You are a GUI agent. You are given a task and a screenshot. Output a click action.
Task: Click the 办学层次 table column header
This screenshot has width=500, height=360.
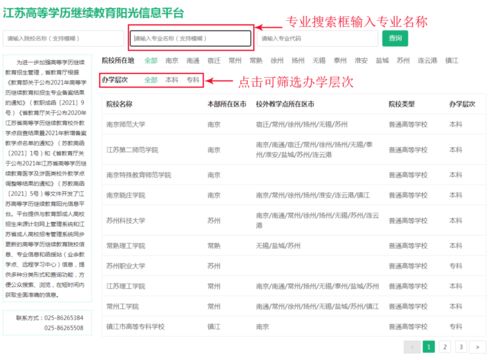(462, 104)
